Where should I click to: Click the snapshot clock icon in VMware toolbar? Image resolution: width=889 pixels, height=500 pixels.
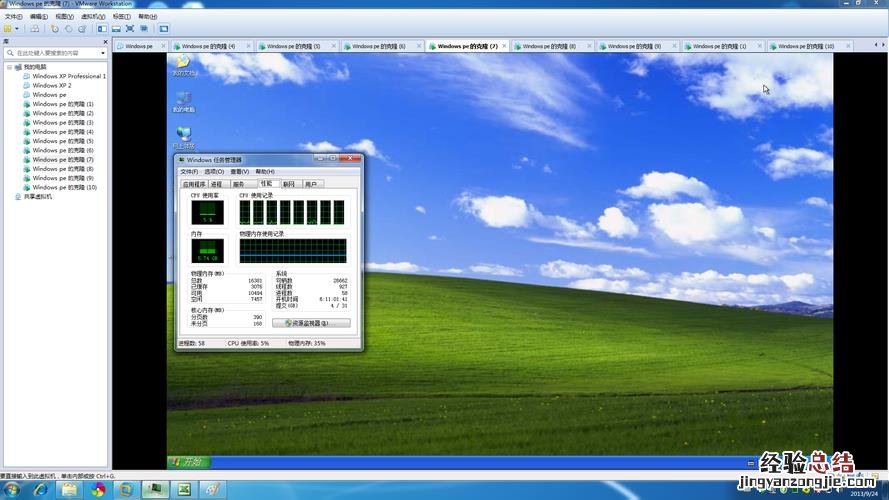pyautogui.click(x=55, y=29)
